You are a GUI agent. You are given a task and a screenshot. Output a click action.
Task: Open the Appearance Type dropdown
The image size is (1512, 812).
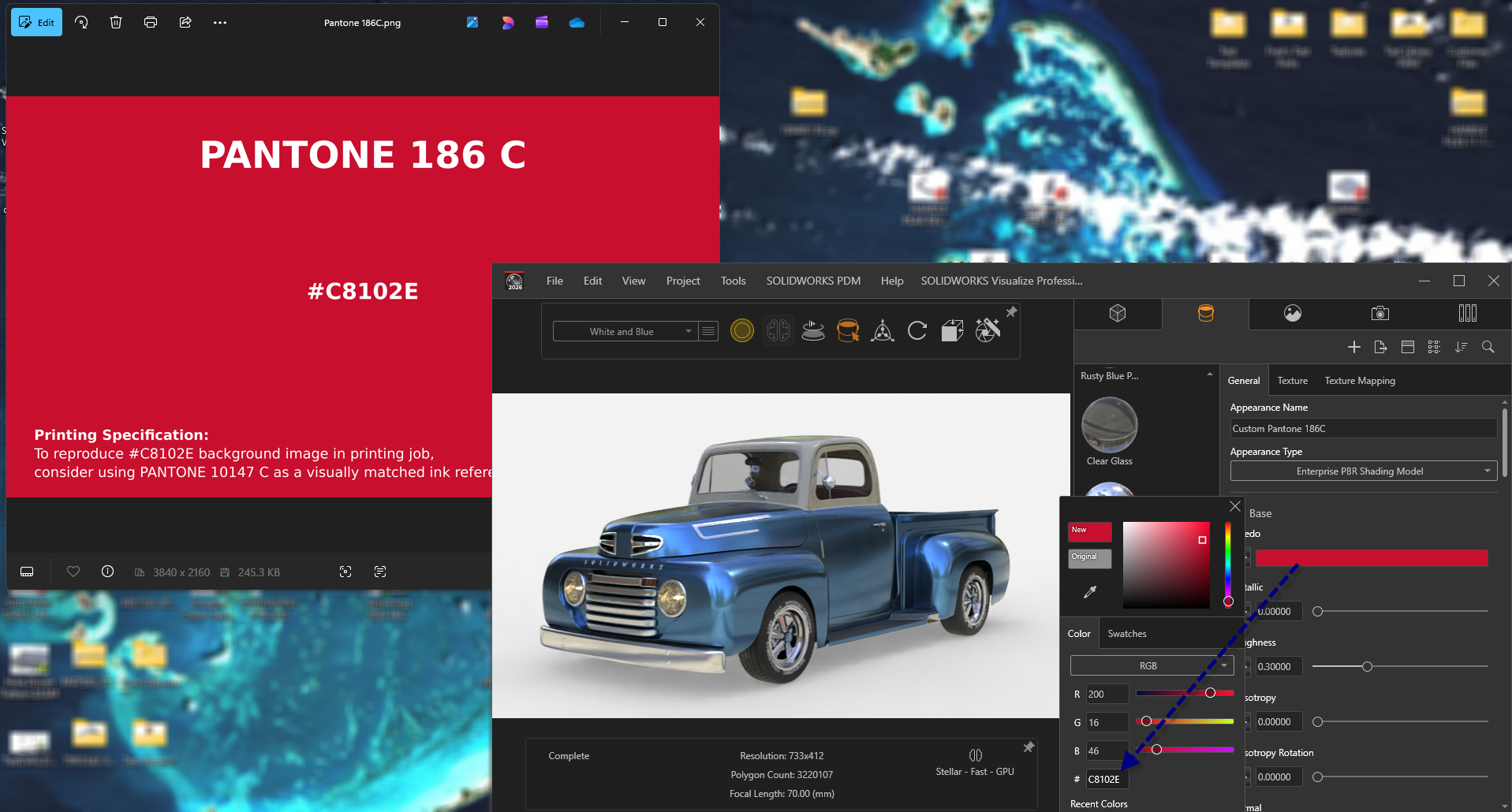[1363, 471]
